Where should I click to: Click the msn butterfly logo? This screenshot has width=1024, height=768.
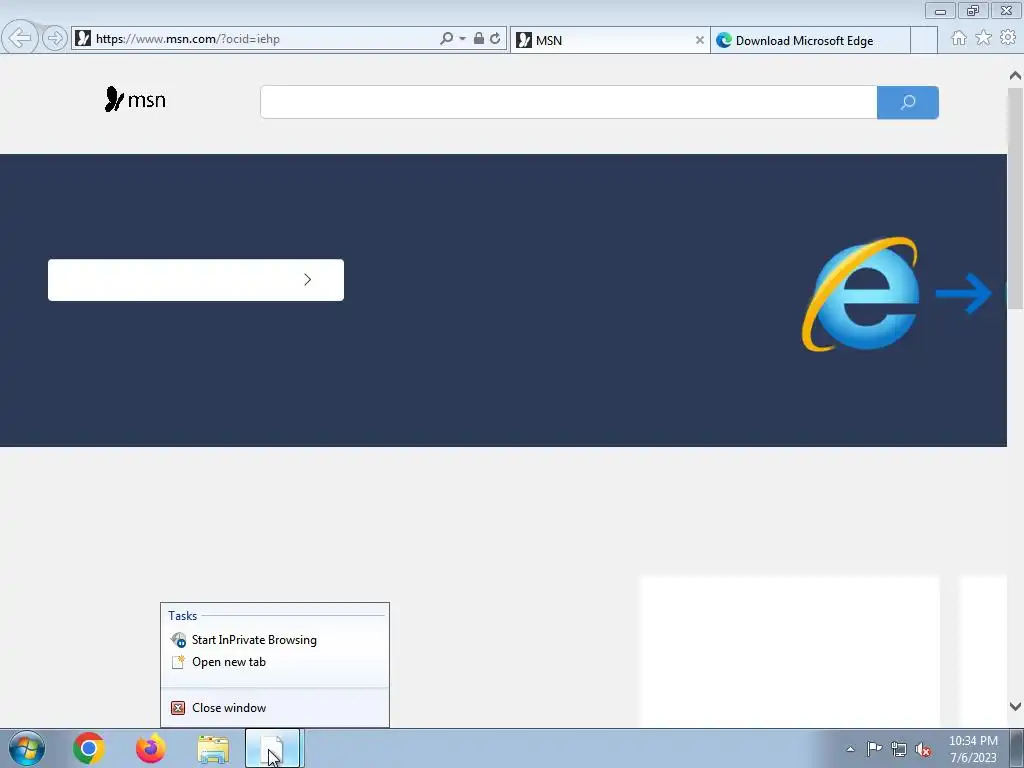[135, 99]
